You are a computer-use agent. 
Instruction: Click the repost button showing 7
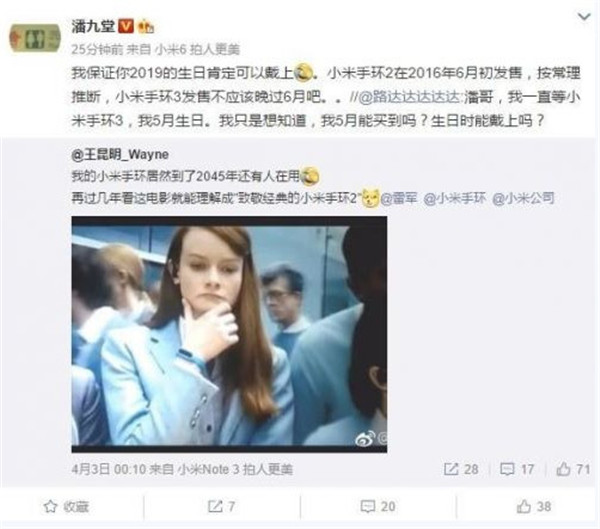click(221, 506)
